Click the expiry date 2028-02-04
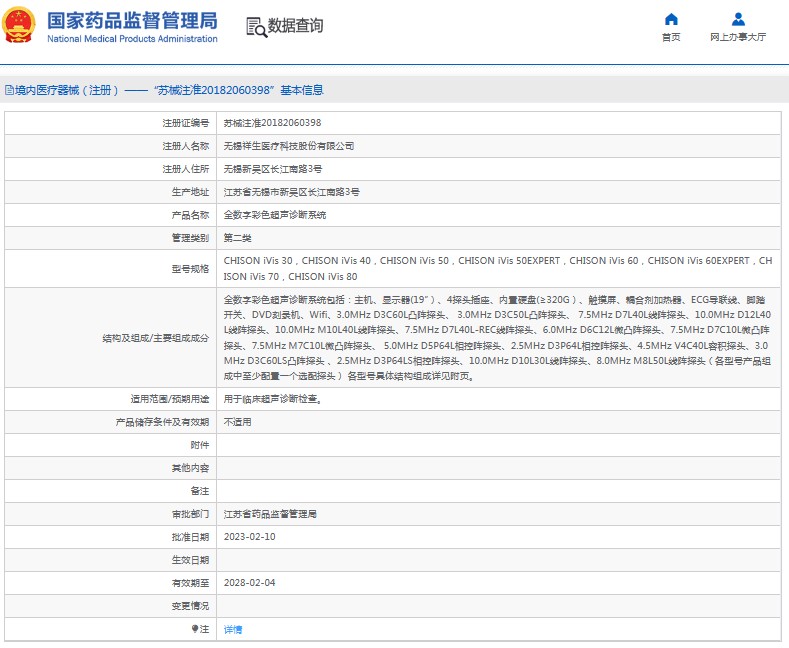 [x=249, y=583]
